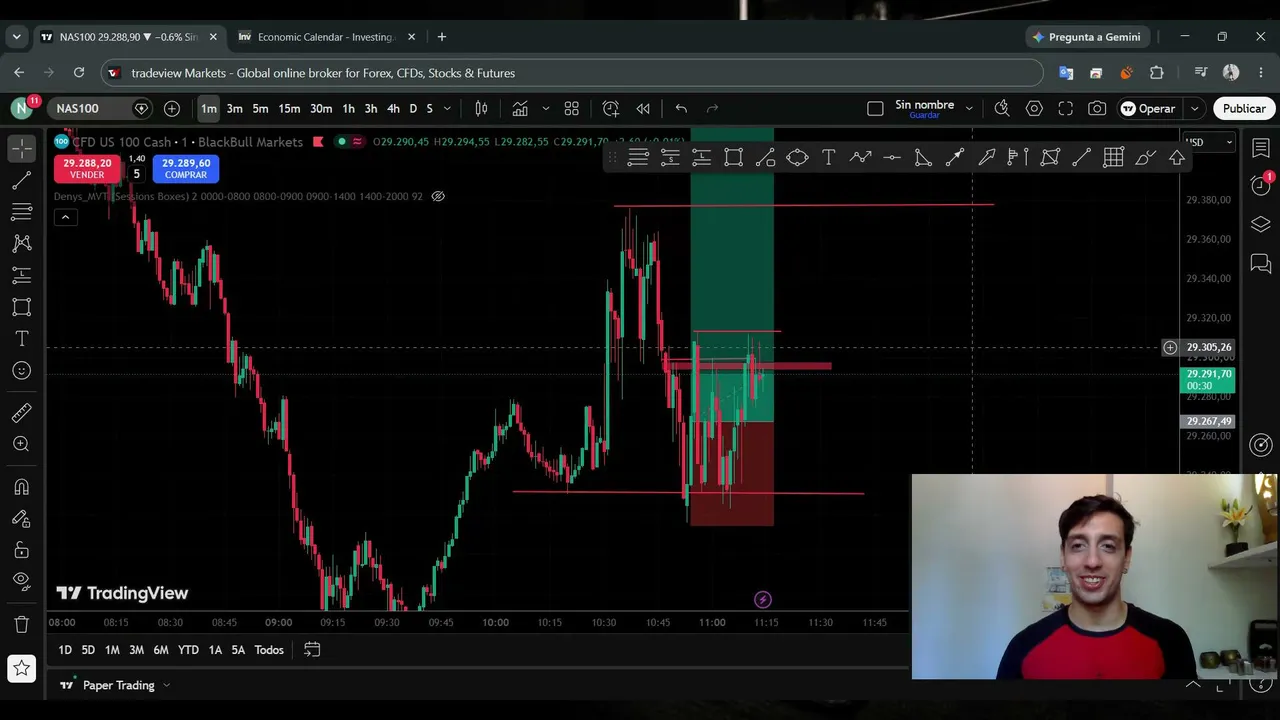Select the ruler measure tool
The width and height of the screenshot is (1280, 720).
coord(21,413)
